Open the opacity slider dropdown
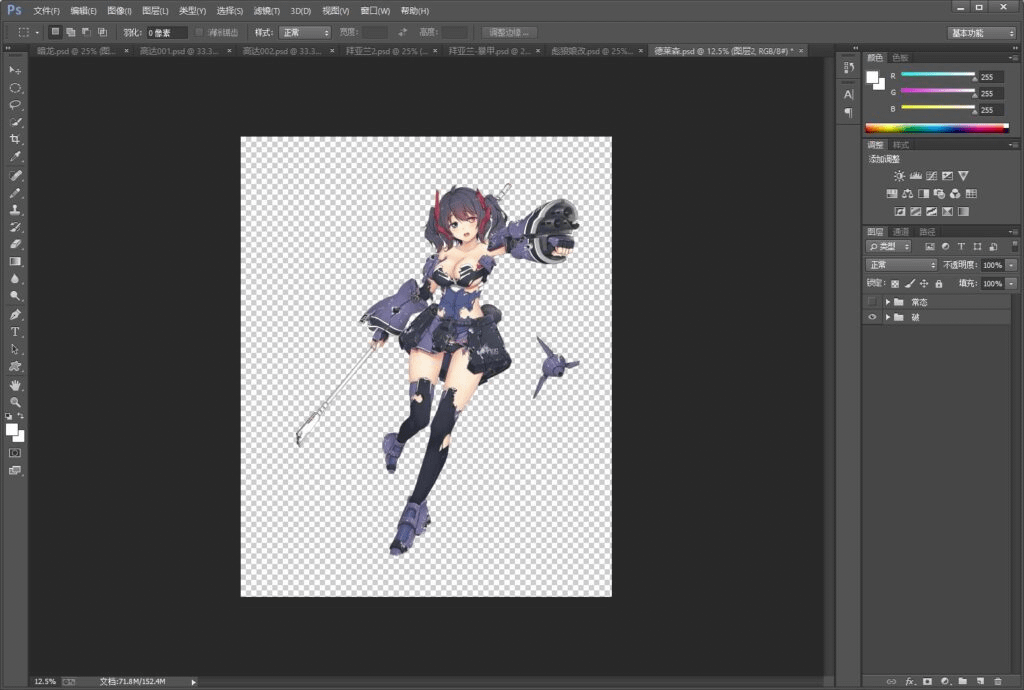The image size is (1024, 690). click(x=1011, y=265)
